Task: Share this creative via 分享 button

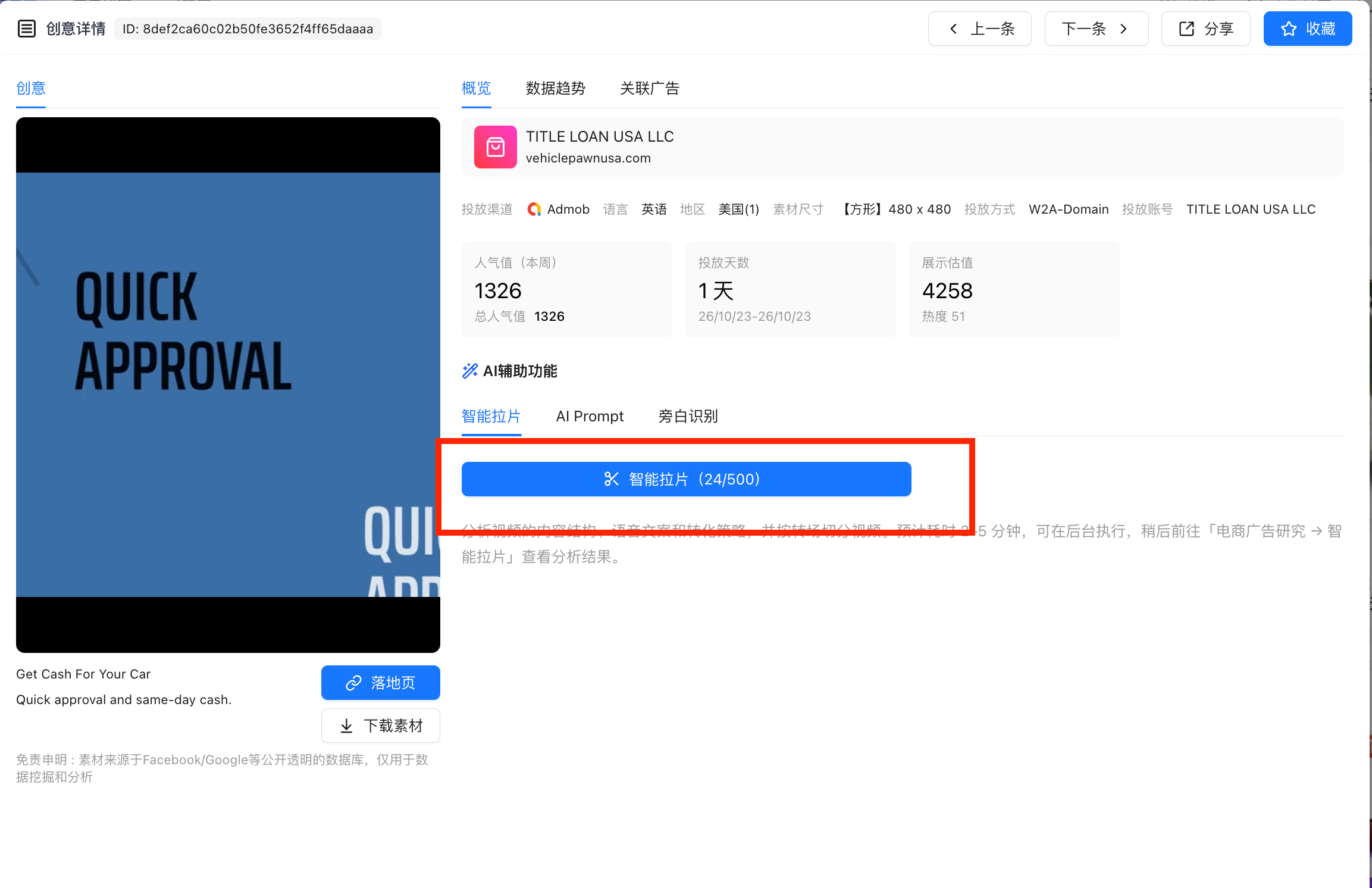Action: click(1205, 29)
